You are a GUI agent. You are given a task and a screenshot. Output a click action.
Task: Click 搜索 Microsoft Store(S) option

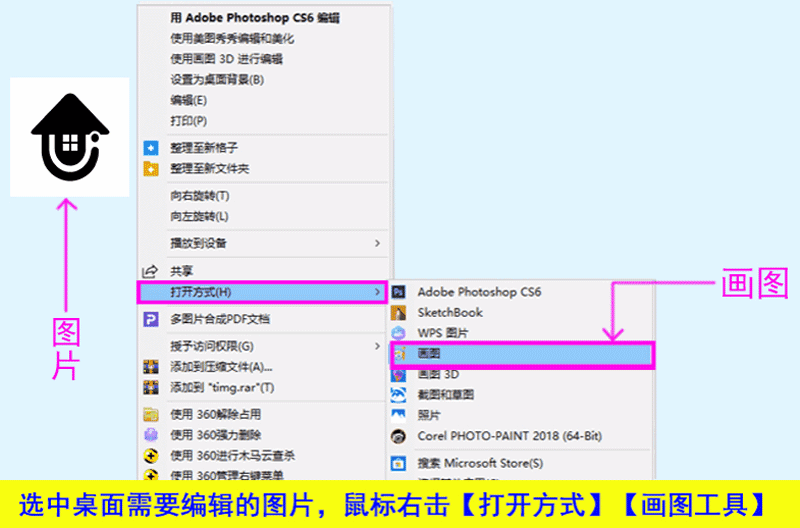480,463
